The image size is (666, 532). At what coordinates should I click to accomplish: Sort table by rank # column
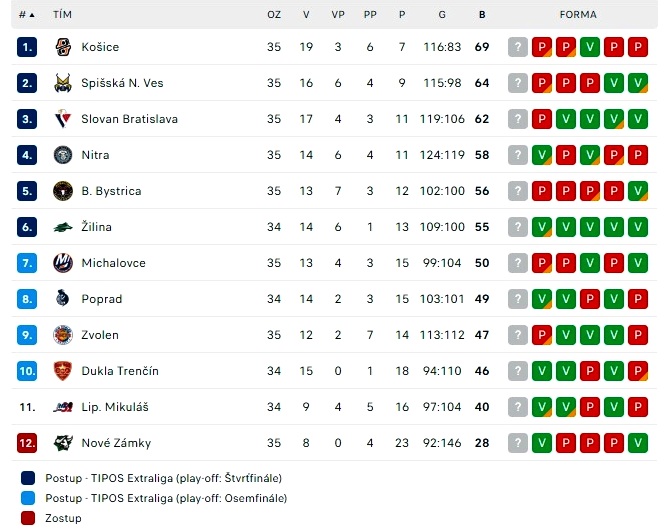pyautogui.click(x=26, y=15)
